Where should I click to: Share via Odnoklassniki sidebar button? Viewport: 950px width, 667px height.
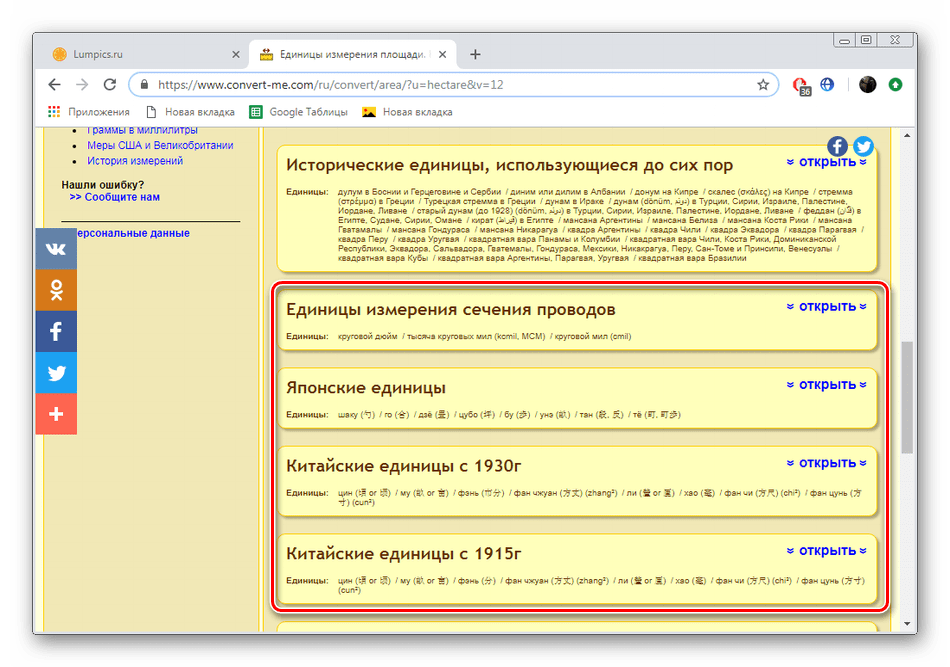56,290
